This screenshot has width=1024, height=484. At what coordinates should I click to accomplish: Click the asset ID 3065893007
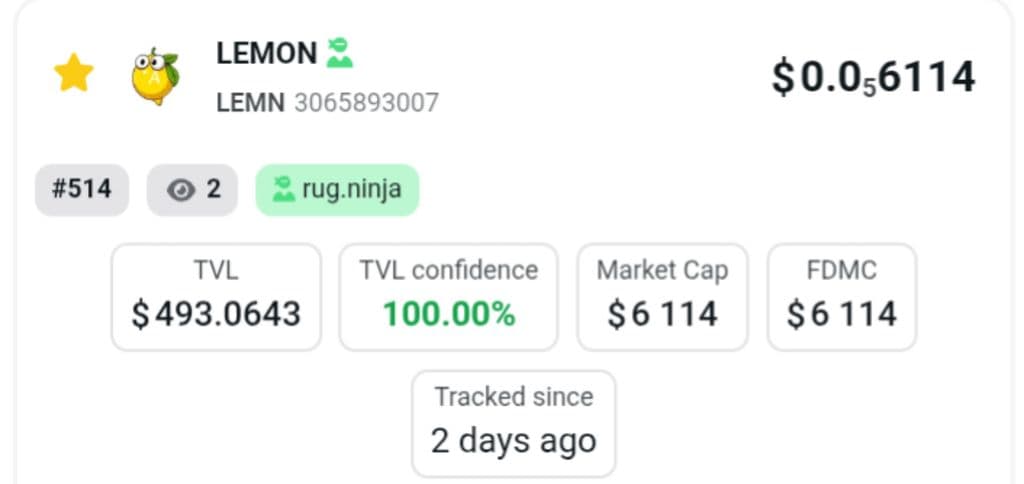(x=366, y=102)
